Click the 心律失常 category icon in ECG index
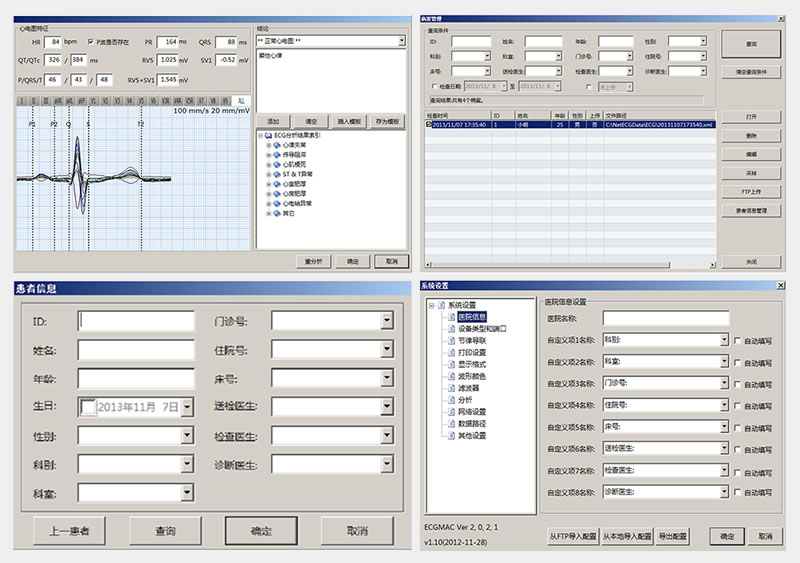The image size is (800, 563). tap(278, 147)
